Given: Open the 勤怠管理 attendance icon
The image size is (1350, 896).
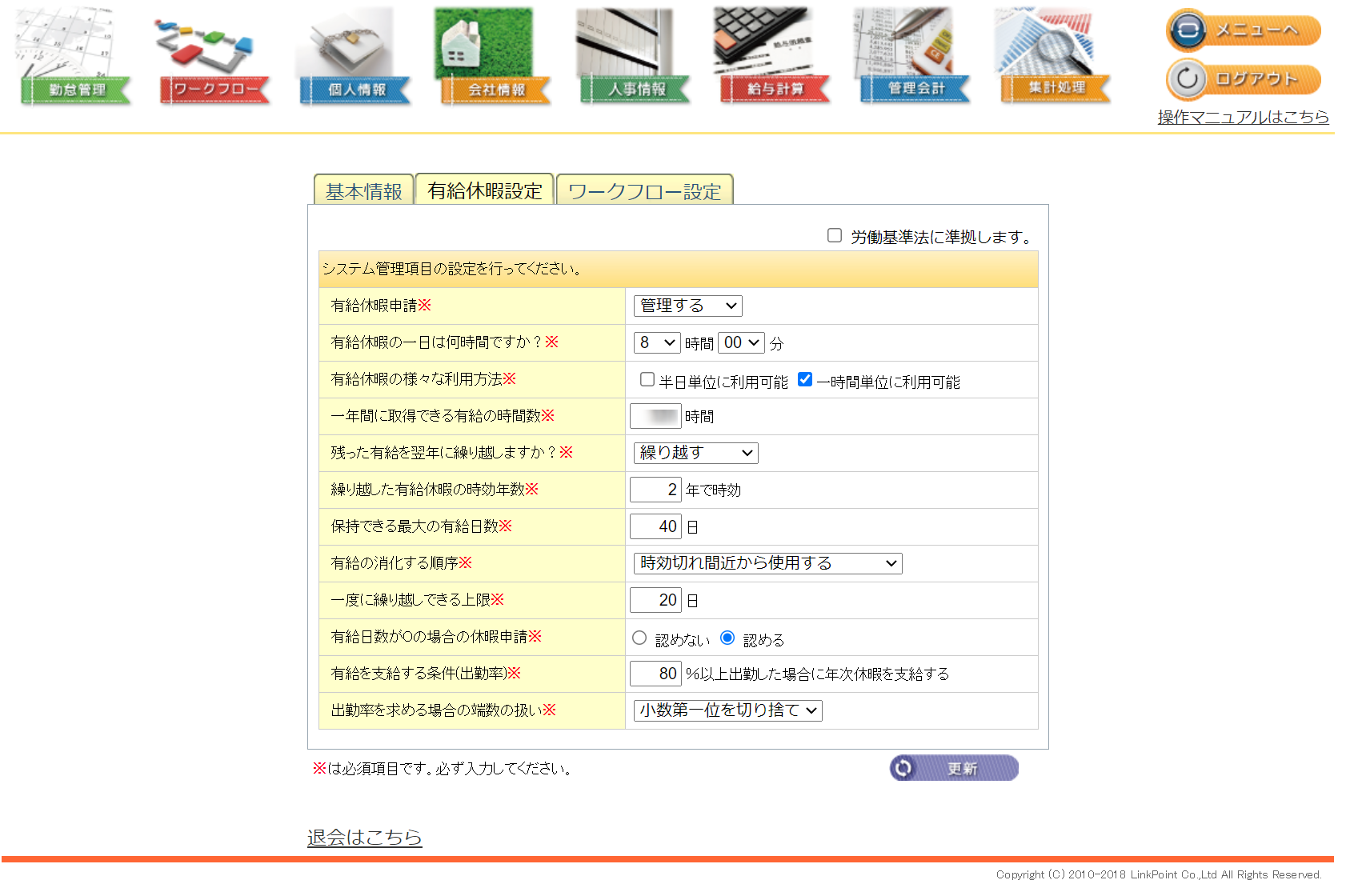Looking at the screenshot, I should click(74, 58).
